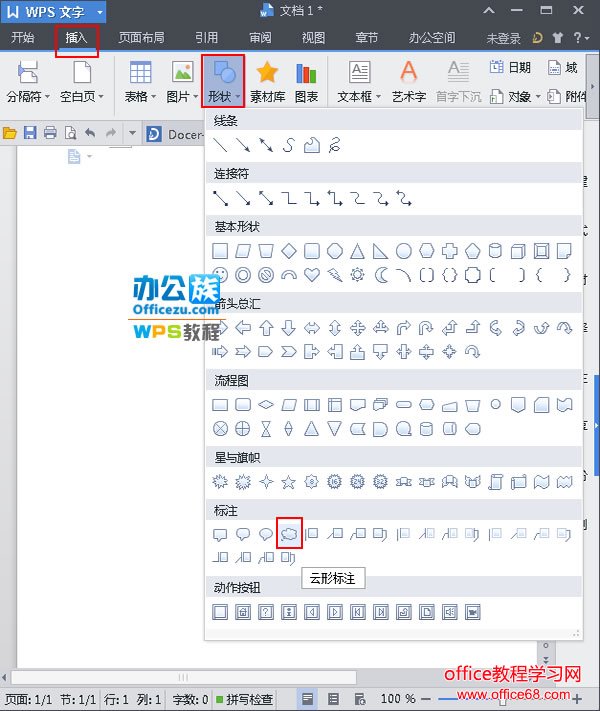
Task: Switch to the 开始 tab
Action: 23,38
